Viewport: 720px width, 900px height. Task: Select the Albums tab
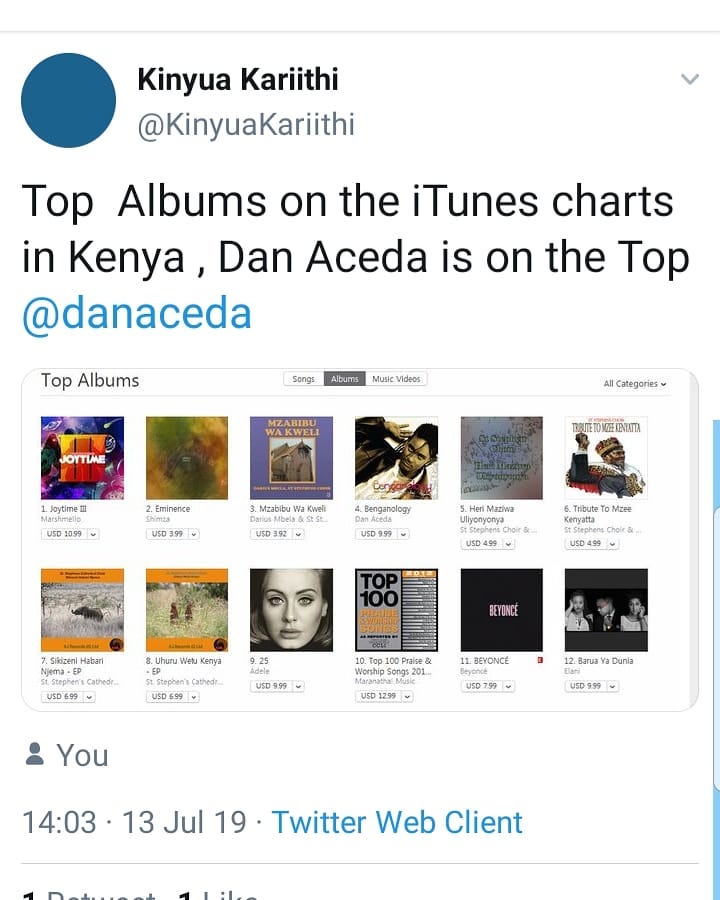345,379
